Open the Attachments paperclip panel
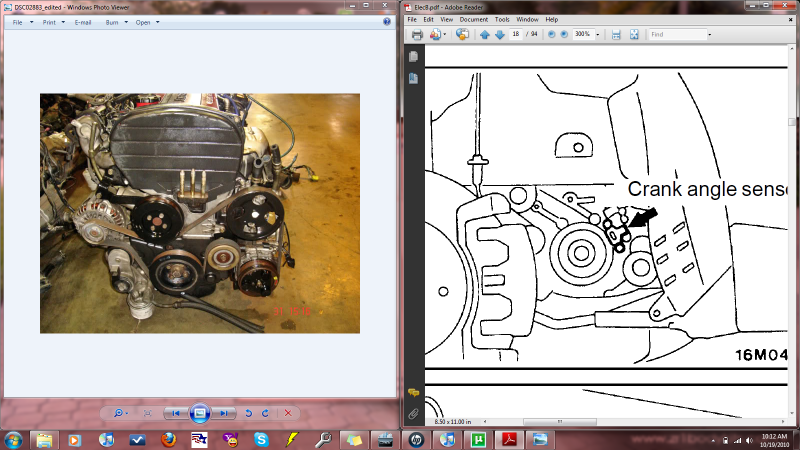The width and height of the screenshot is (800, 450). 413,414
